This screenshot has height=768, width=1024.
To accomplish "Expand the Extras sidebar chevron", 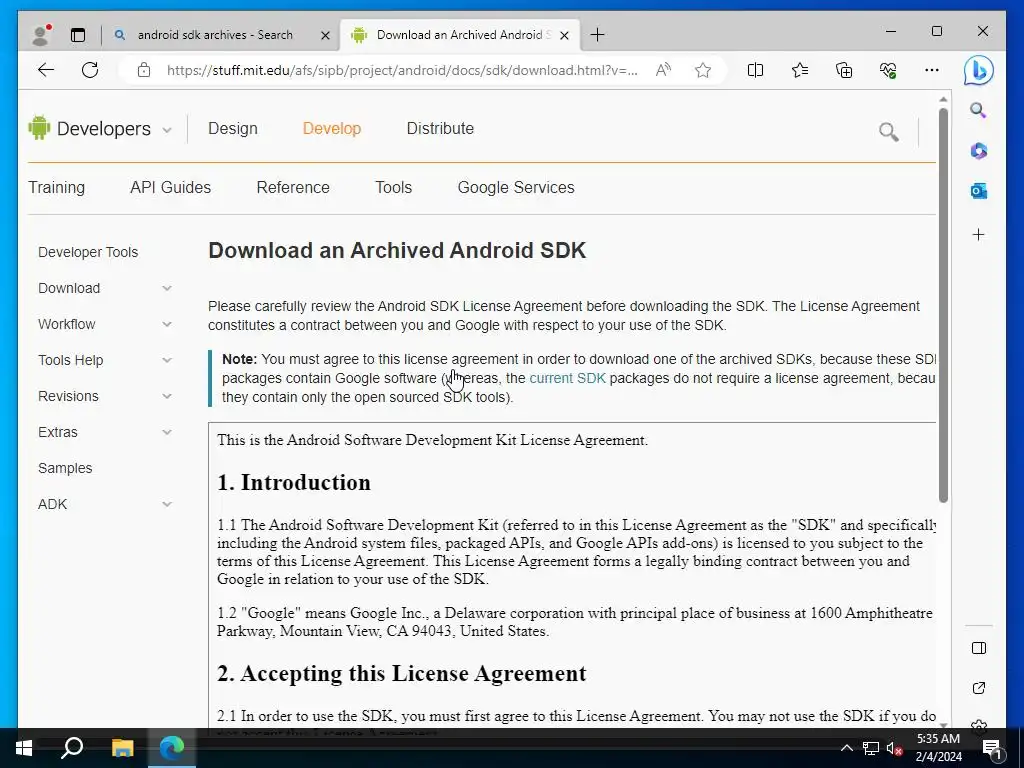I will click(167, 432).
